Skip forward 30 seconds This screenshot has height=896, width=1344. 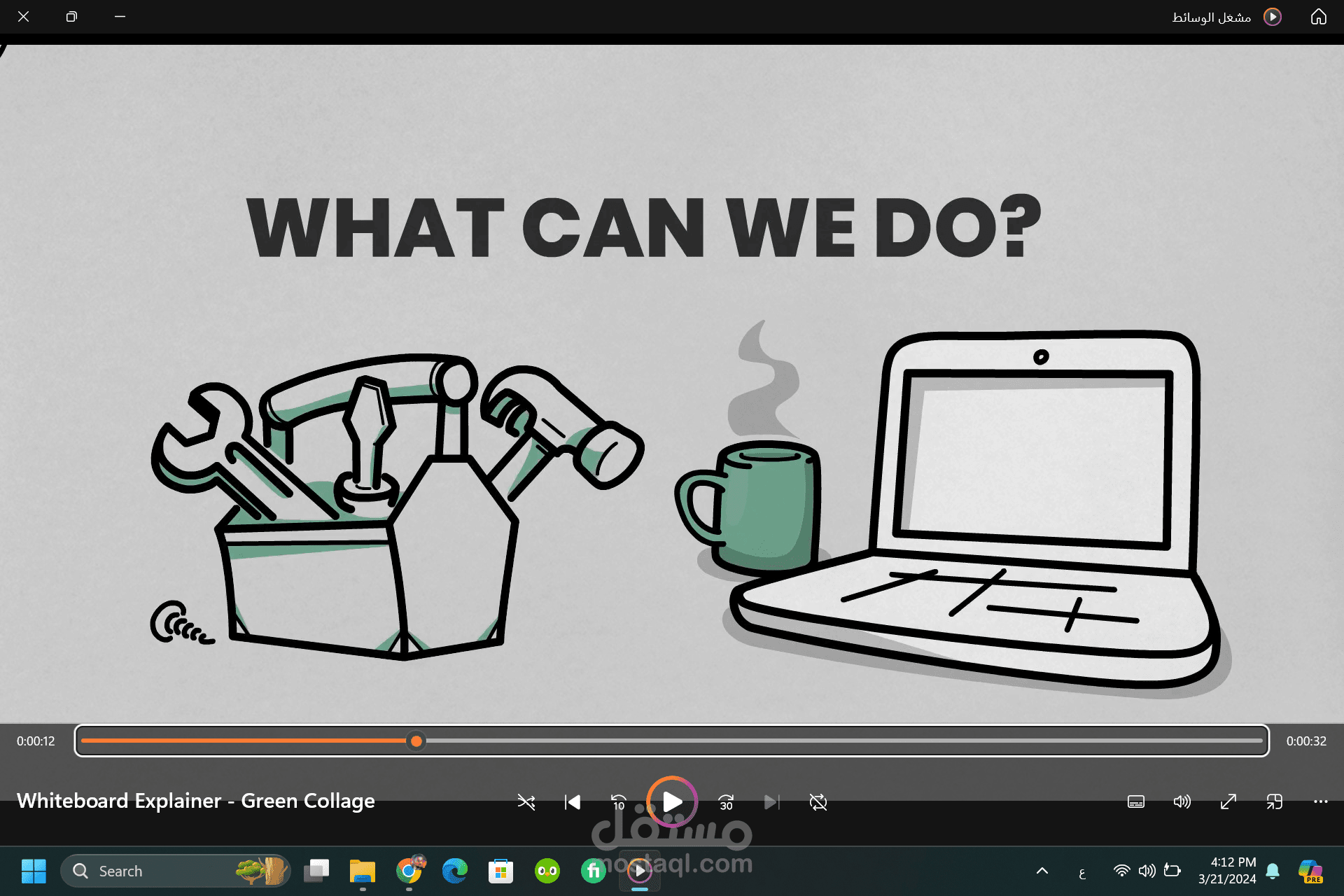click(726, 801)
